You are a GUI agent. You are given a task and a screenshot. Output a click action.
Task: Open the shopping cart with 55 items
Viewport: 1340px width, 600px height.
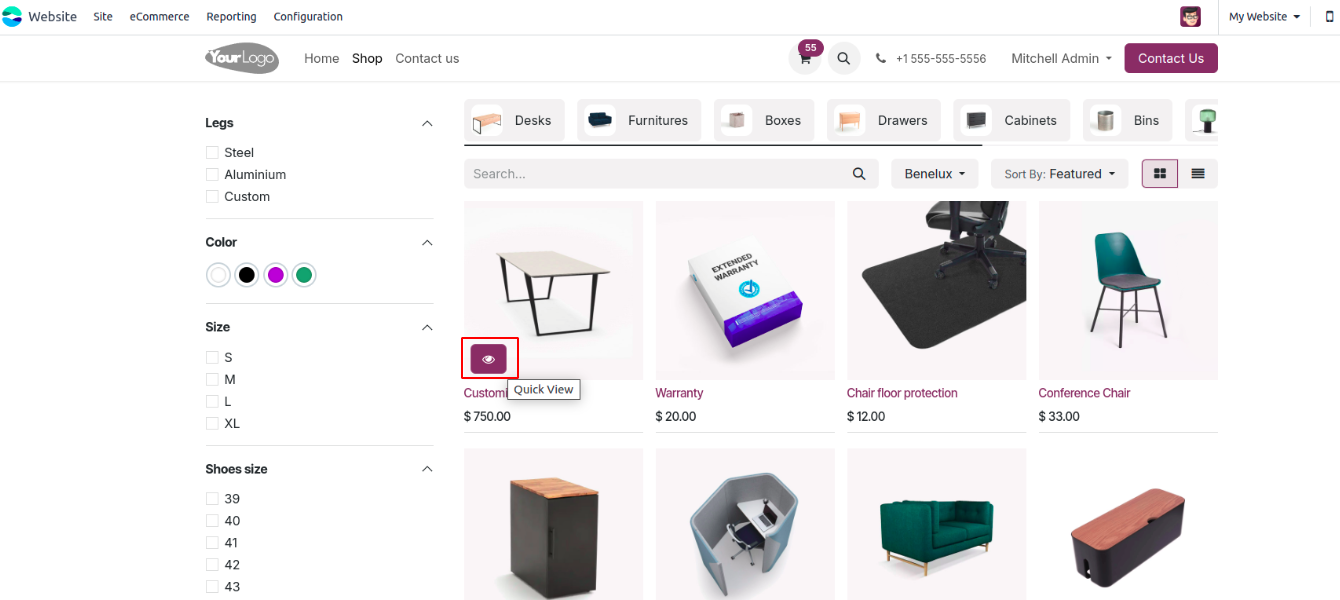[x=805, y=58]
